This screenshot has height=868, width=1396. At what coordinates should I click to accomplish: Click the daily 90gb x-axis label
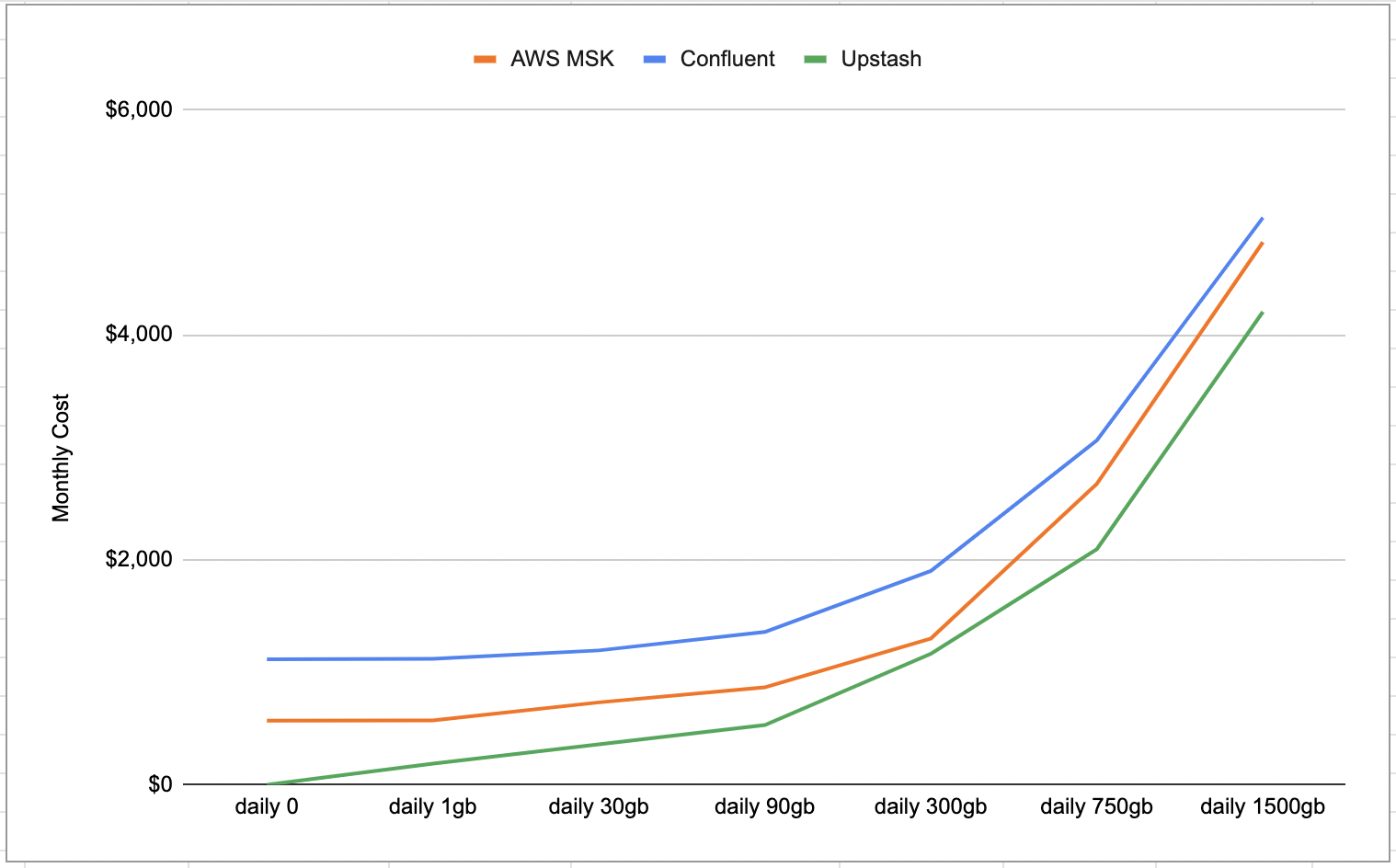[x=764, y=806]
